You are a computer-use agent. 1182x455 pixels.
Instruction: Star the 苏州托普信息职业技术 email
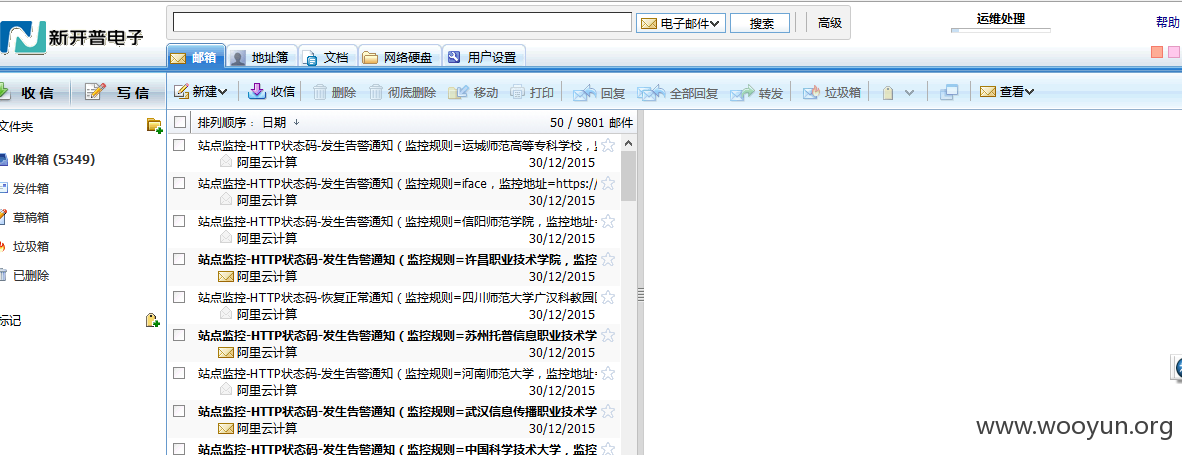point(608,335)
